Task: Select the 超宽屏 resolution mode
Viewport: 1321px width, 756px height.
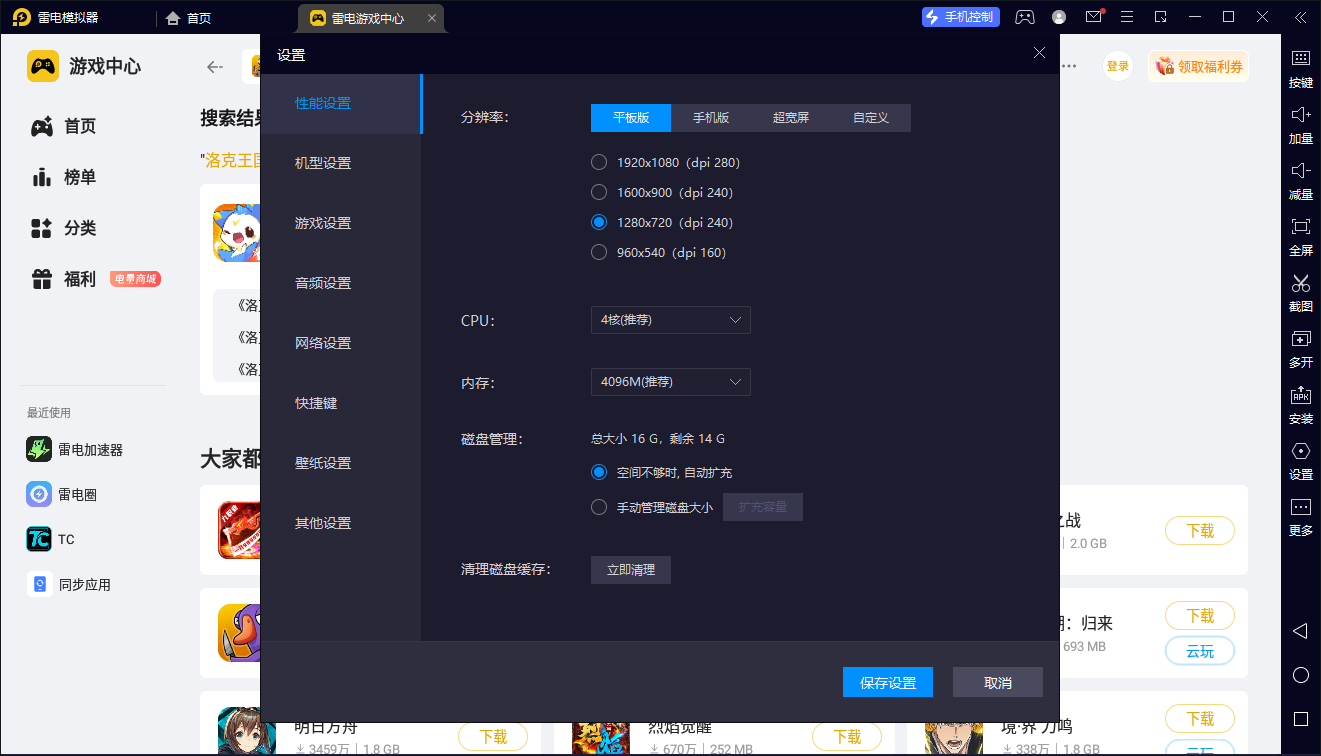Action: (x=791, y=118)
